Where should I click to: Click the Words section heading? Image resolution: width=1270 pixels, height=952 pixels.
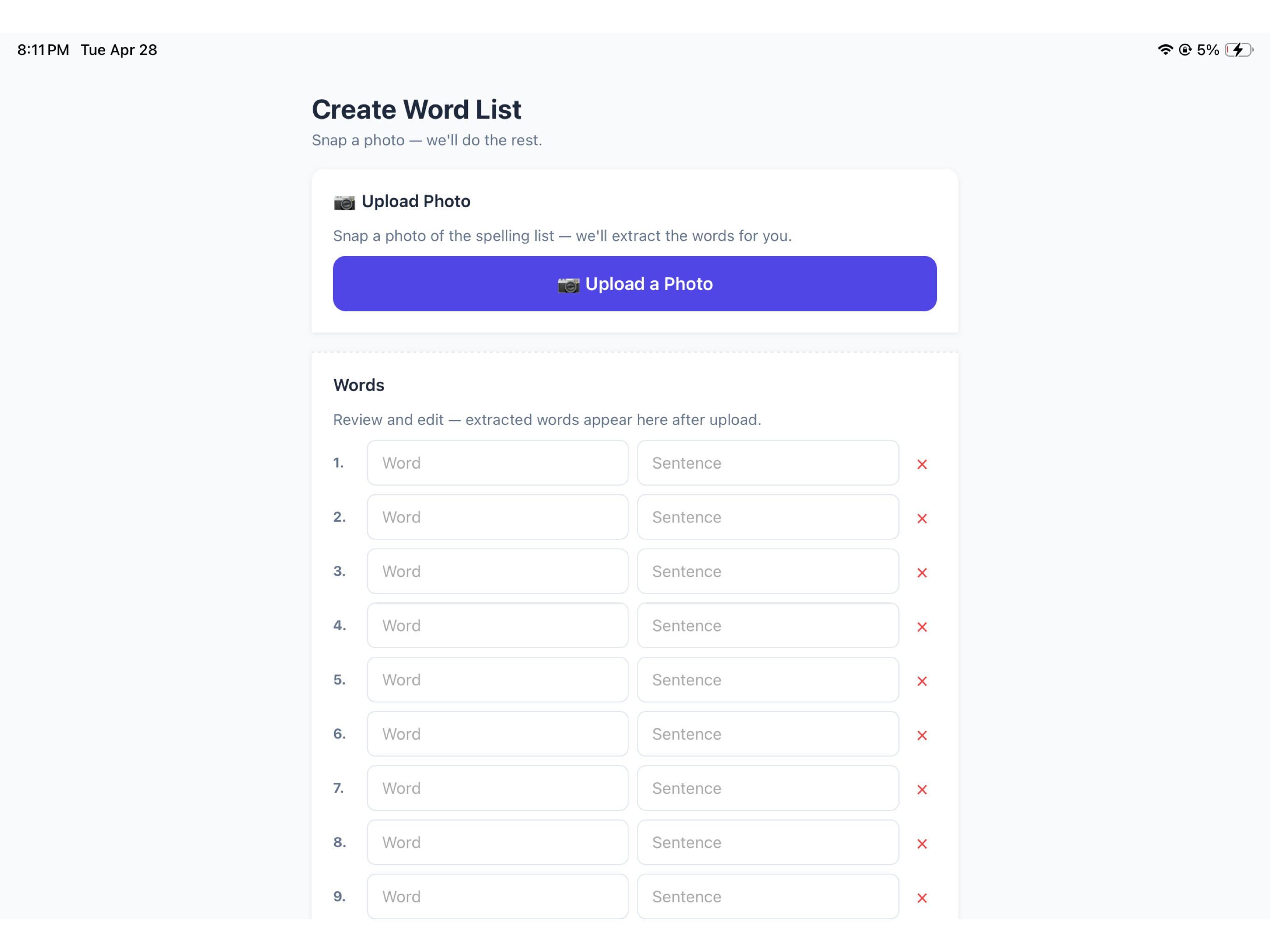(359, 385)
